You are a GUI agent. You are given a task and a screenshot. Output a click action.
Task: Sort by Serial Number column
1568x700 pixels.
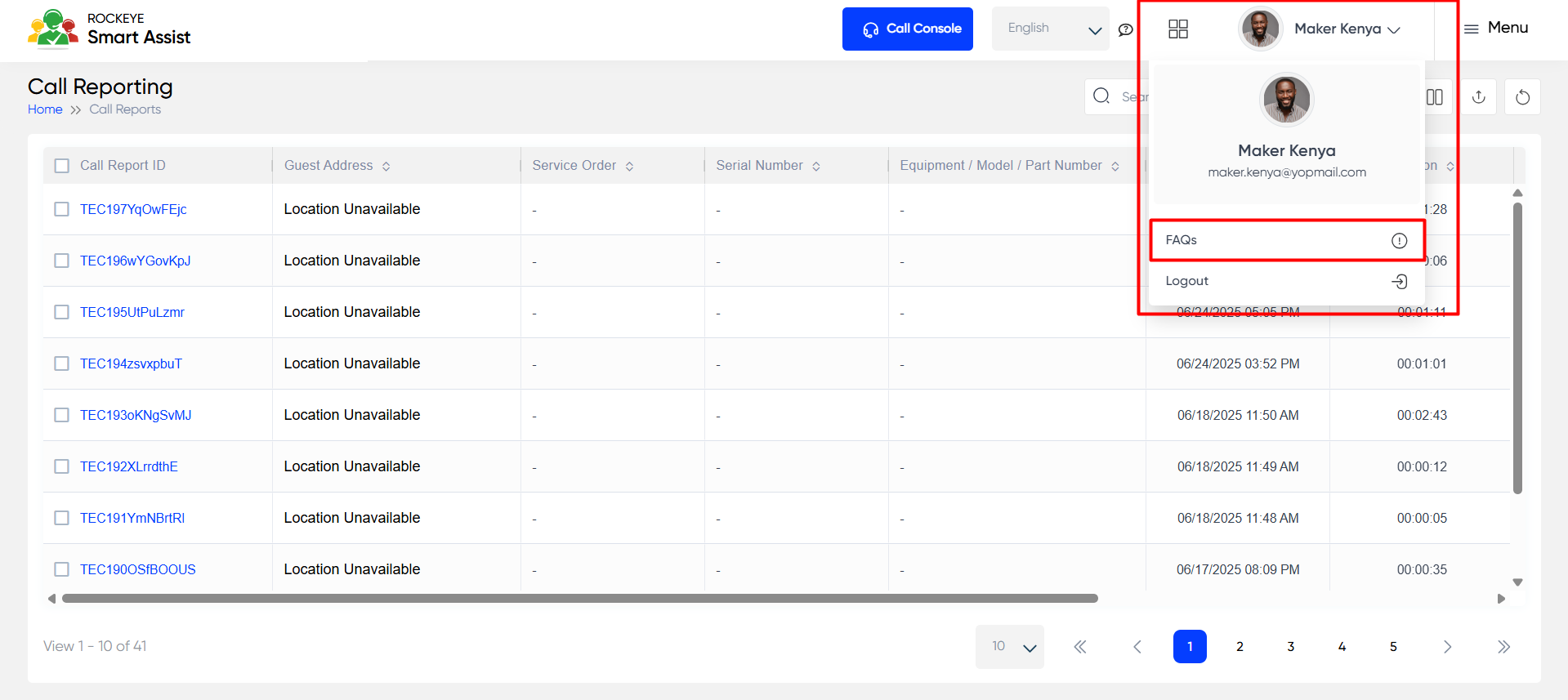(x=815, y=167)
